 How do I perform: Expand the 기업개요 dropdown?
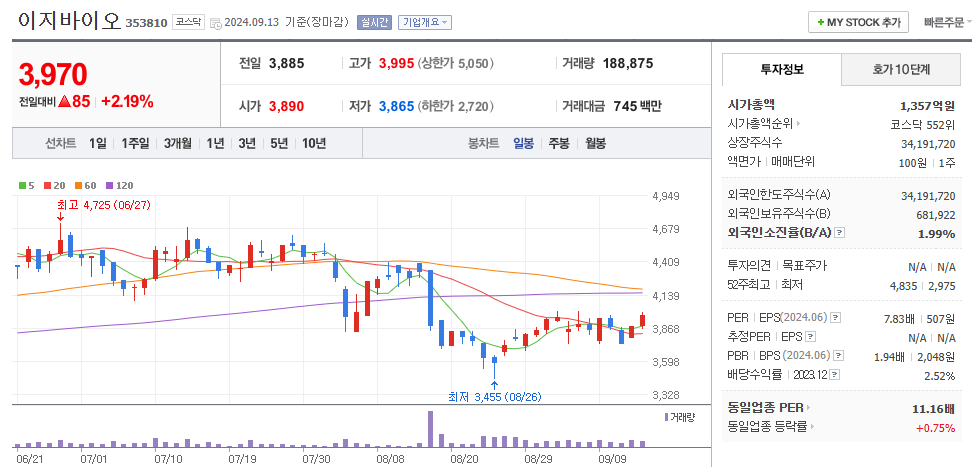(425, 22)
